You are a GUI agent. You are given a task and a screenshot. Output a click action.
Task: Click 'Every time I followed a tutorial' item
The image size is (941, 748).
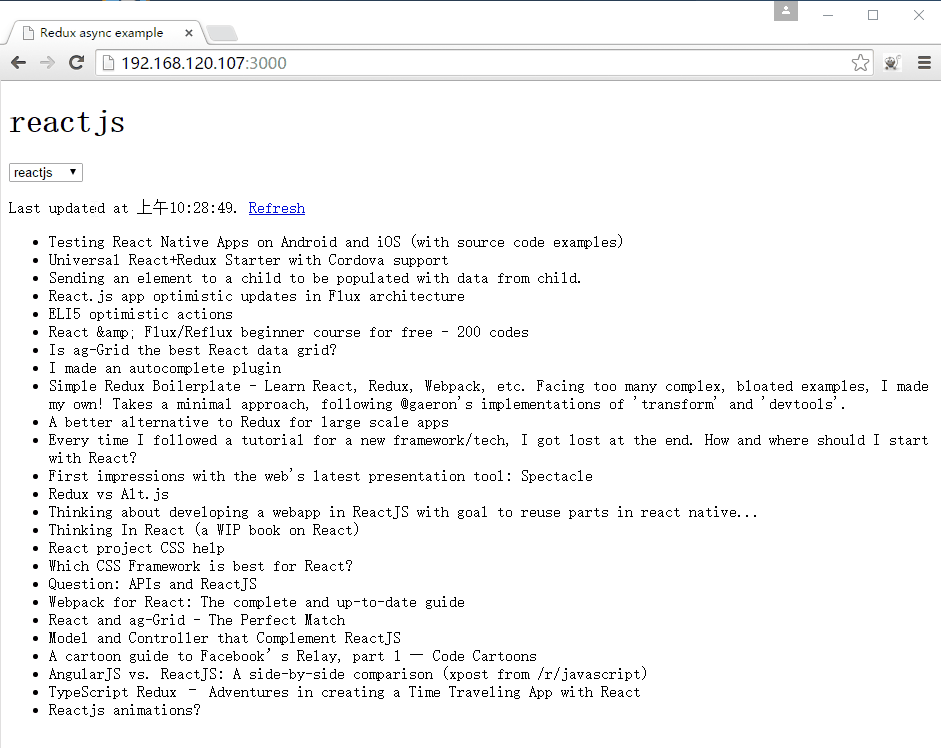pos(489,449)
